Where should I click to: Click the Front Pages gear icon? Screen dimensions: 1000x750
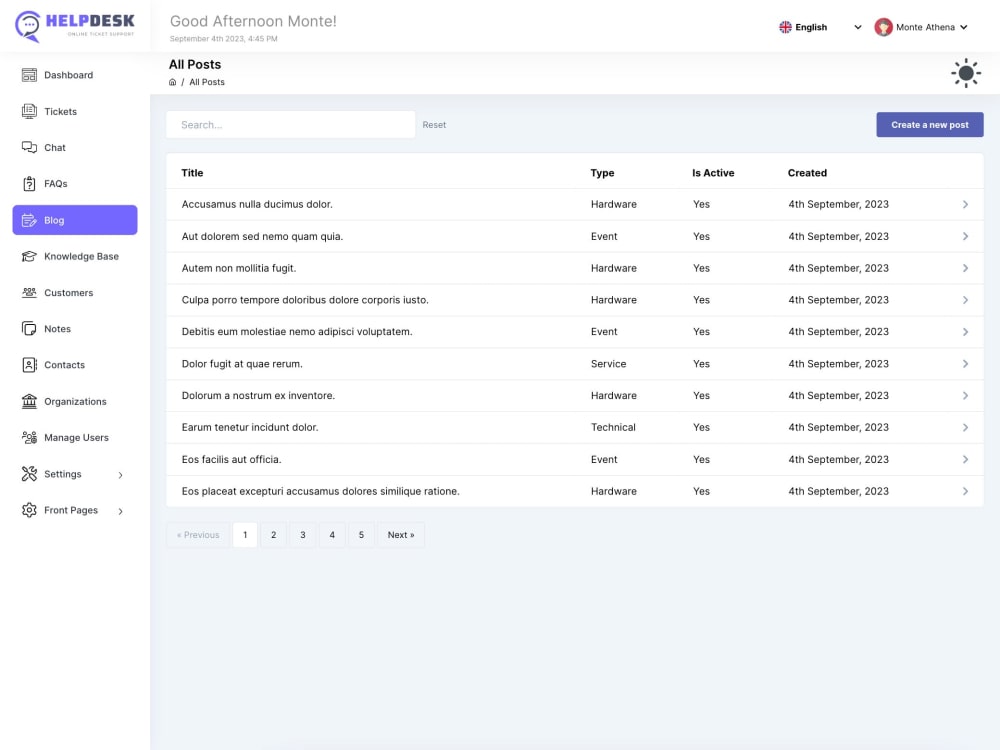29,510
